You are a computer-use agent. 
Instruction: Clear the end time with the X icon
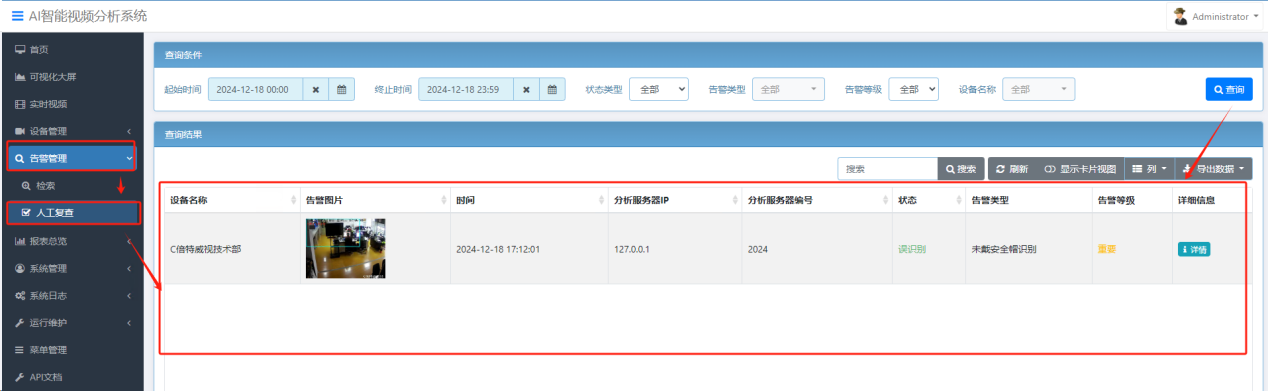click(526, 89)
